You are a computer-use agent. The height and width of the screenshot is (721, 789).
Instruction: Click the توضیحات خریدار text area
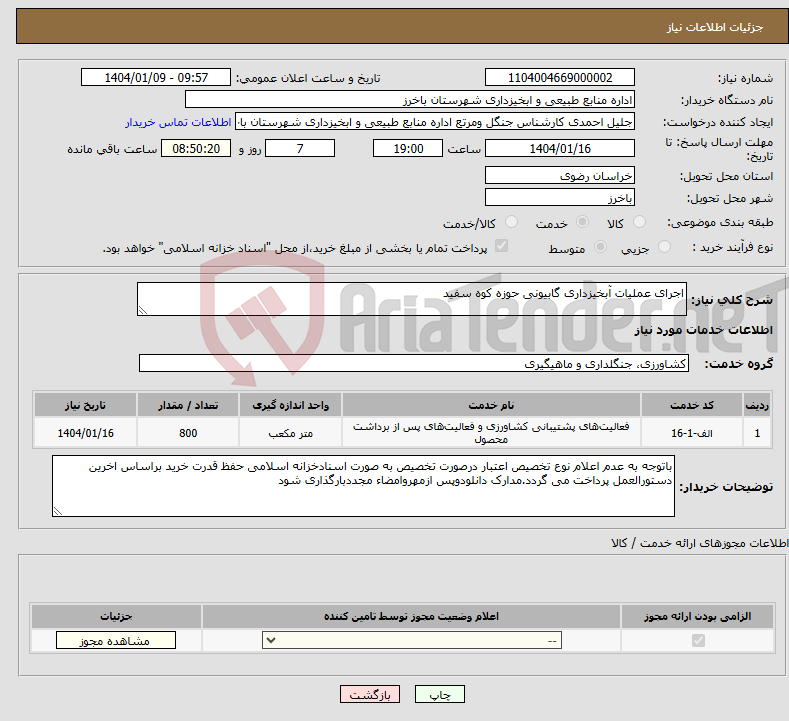[363, 486]
